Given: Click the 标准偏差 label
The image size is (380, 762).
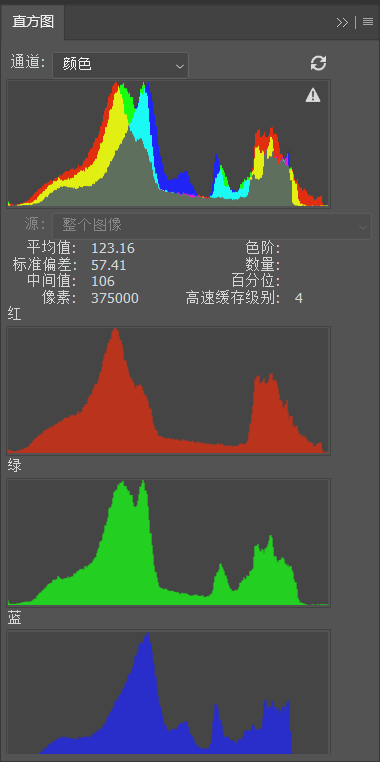Looking at the screenshot, I should (45, 265).
